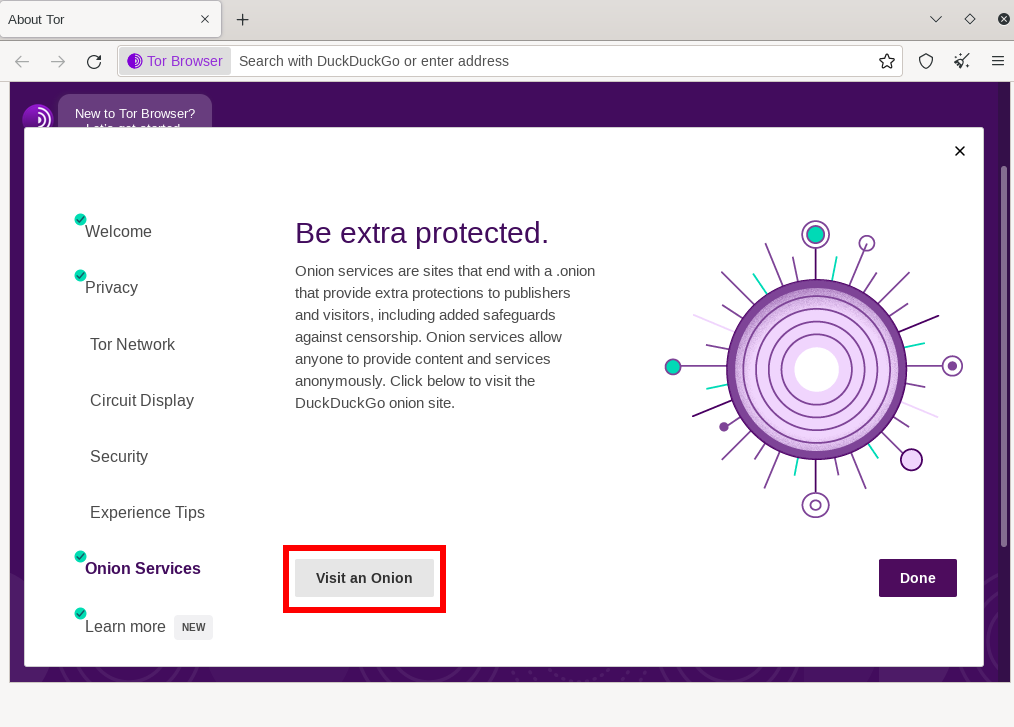Select the Welcome step in the sidebar
Image resolution: width=1014 pixels, height=727 pixels.
[x=118, y=232]
